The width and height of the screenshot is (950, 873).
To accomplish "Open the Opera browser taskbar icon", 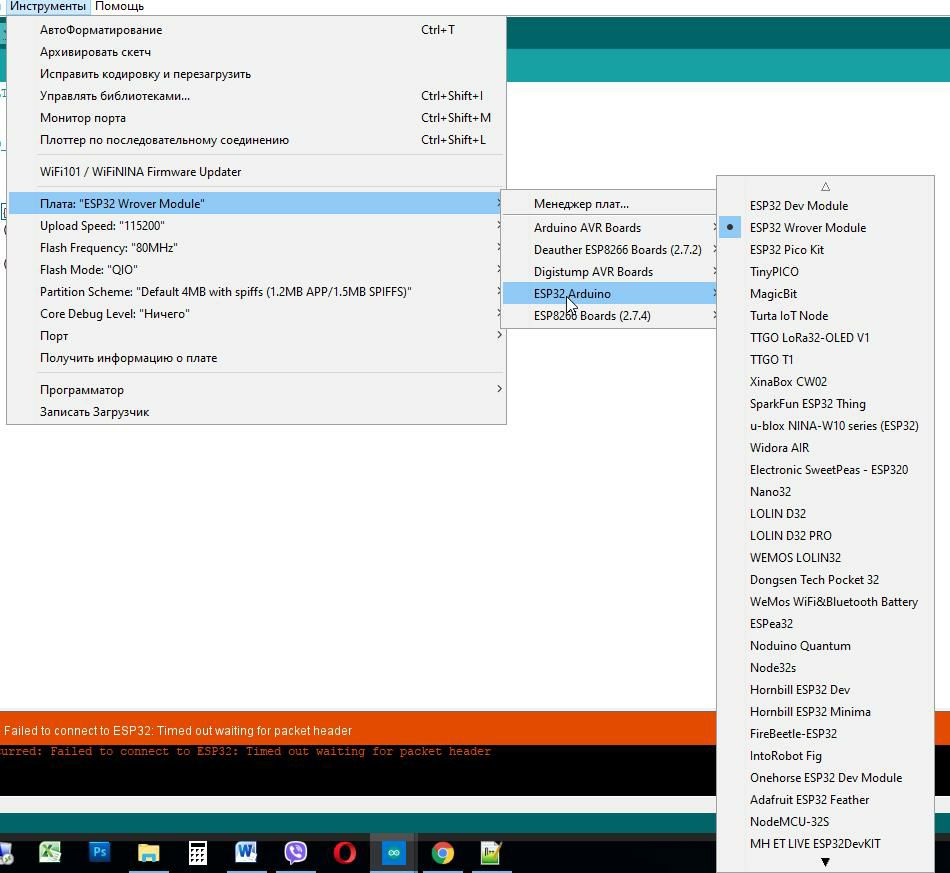I will point(345,853).
